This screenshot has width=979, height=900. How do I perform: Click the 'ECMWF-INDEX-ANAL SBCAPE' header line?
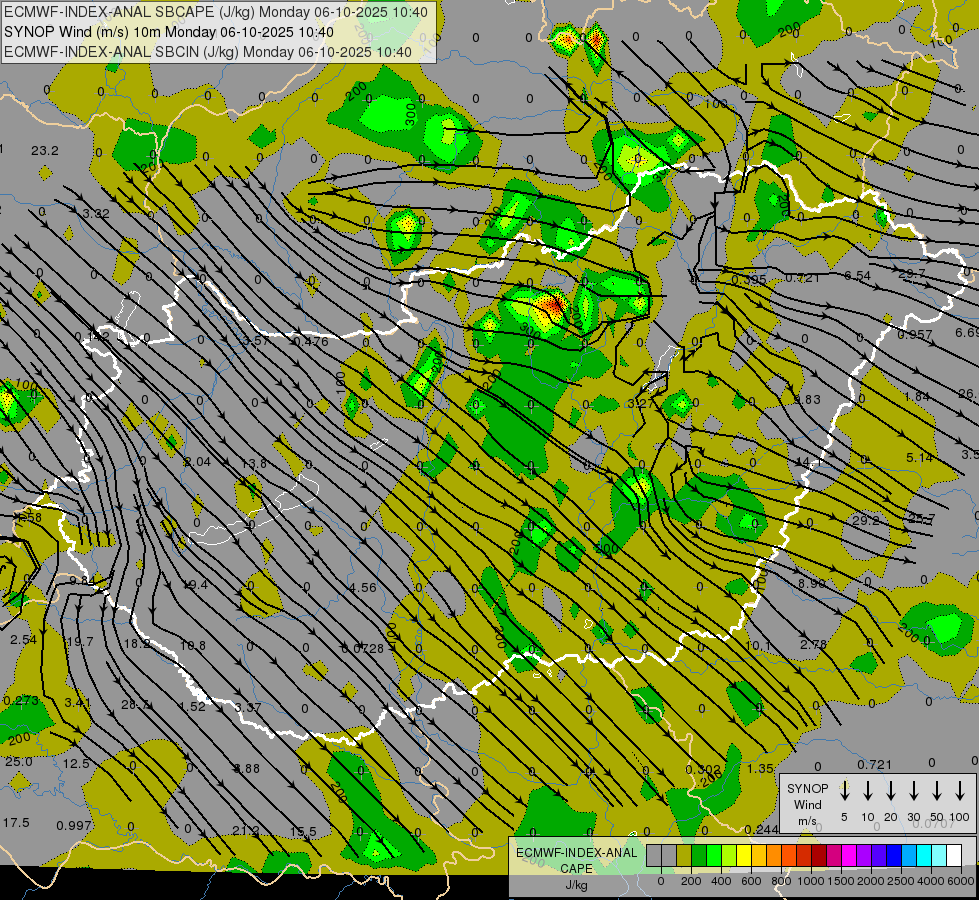216,12
